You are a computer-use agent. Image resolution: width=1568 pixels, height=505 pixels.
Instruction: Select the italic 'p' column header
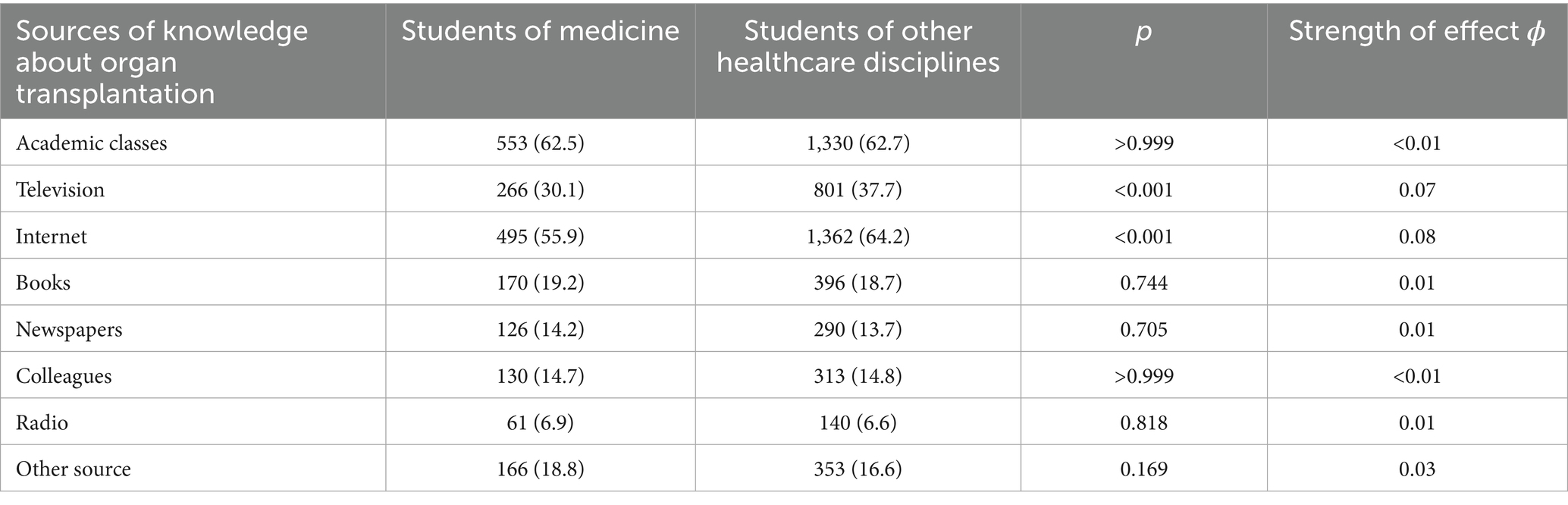pyautogui.click(x=1143, y=33)
